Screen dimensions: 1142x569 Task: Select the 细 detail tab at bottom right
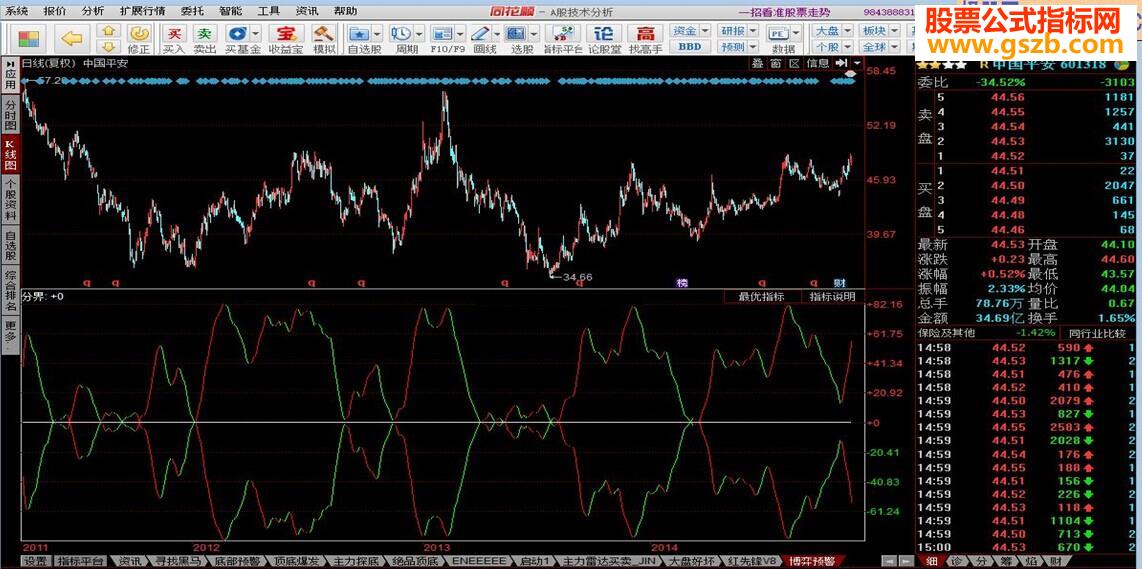point(932,561)
